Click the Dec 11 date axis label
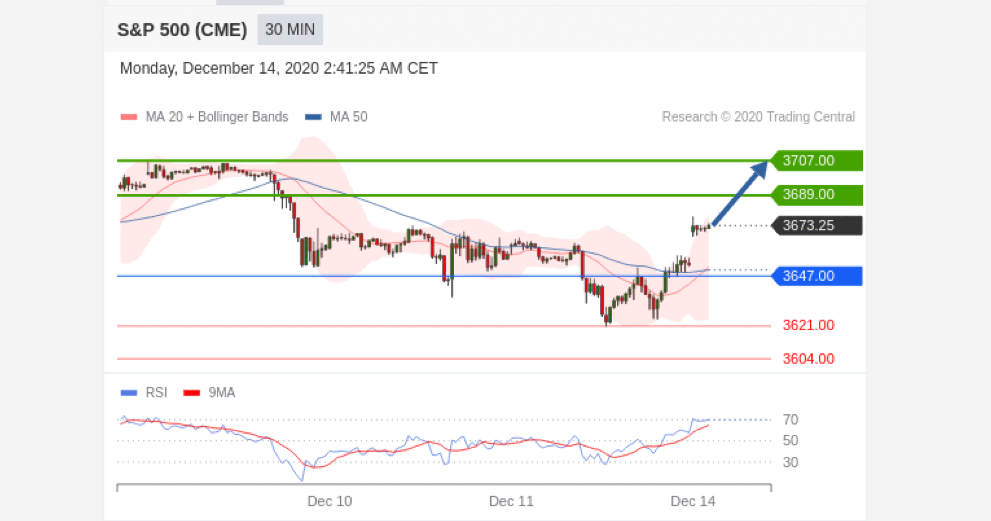 coord(511,501)
